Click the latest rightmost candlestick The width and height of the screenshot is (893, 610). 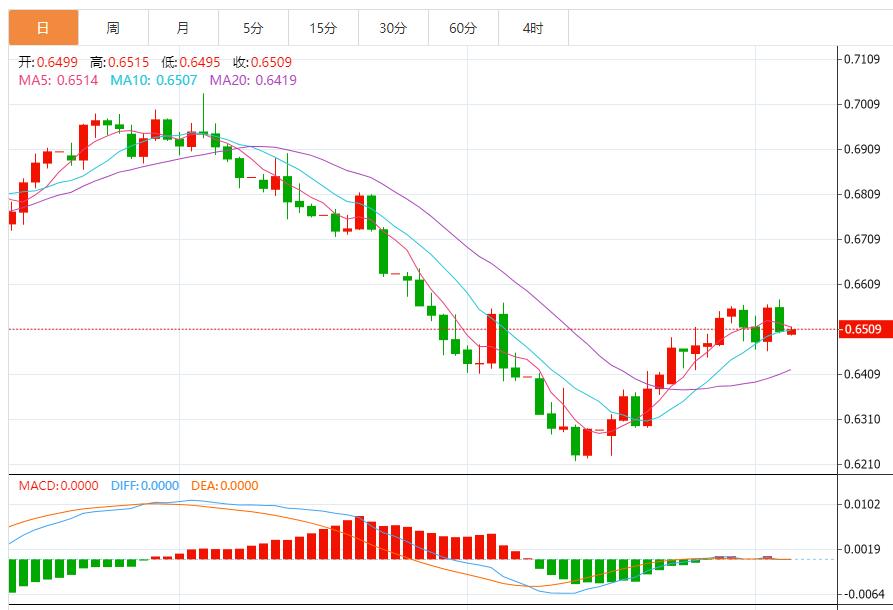792,331
